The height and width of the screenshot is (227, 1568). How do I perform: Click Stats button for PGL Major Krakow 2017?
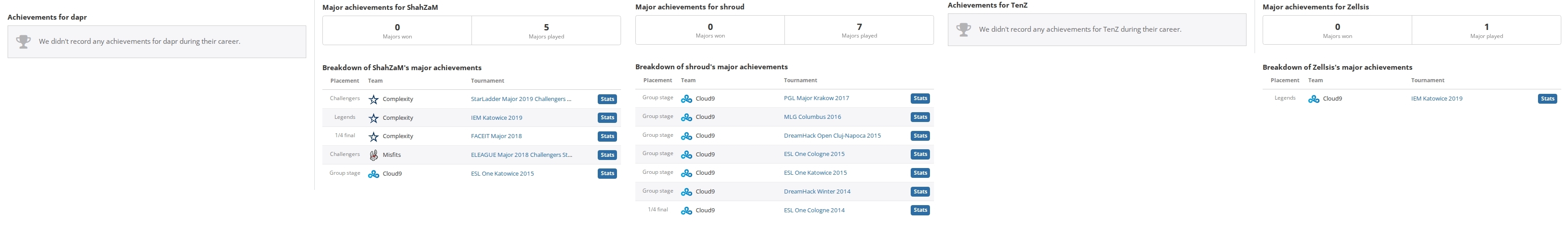tap(920, 98)
